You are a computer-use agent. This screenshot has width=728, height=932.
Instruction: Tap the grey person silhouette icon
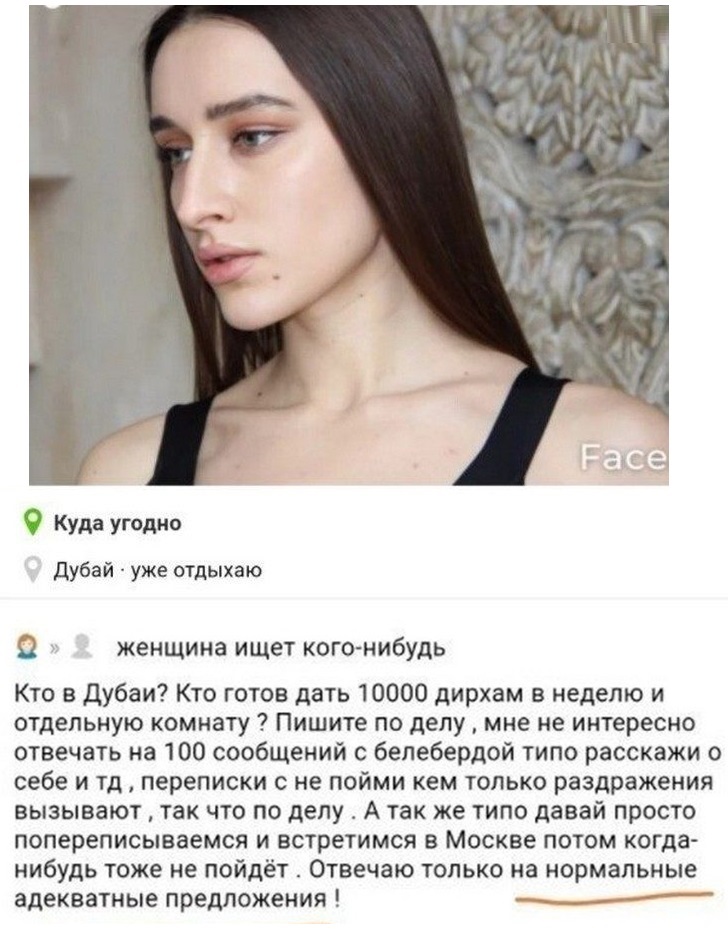coord(81,647)
